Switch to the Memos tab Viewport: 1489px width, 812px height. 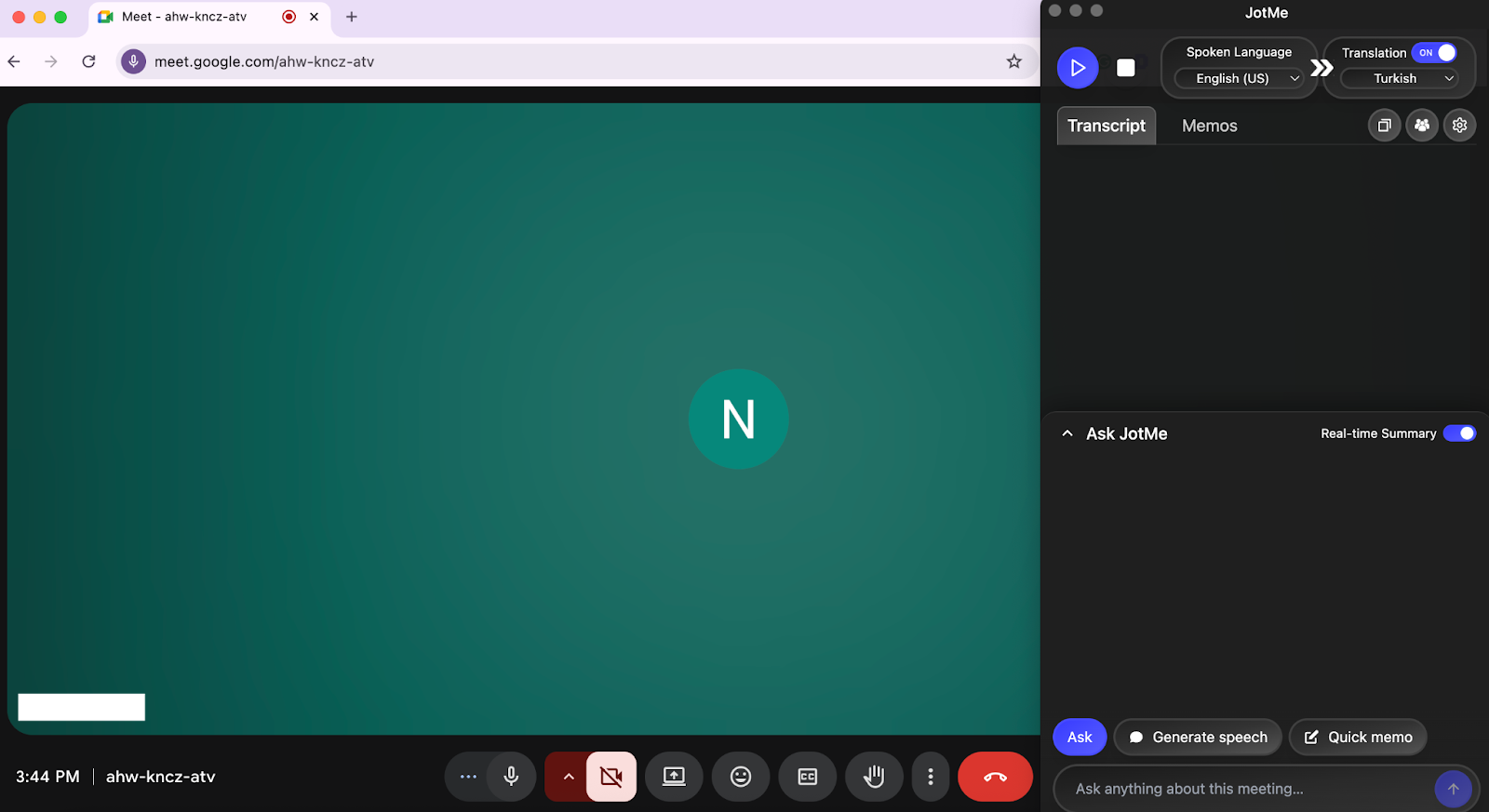point(1209,126)
